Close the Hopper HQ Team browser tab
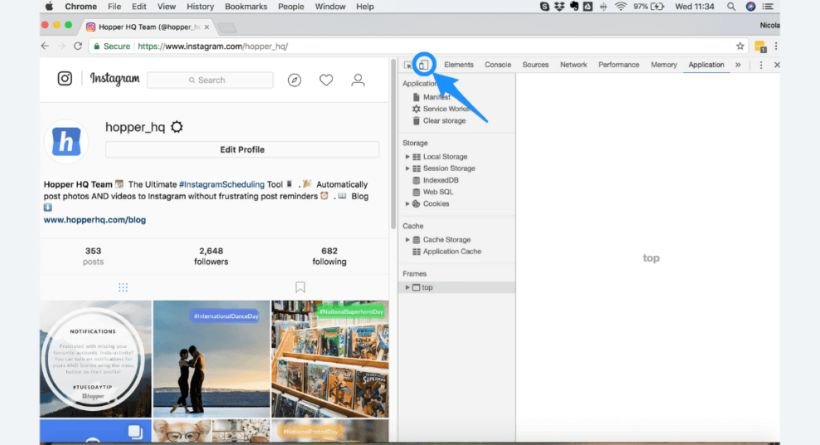 [207, 27]
